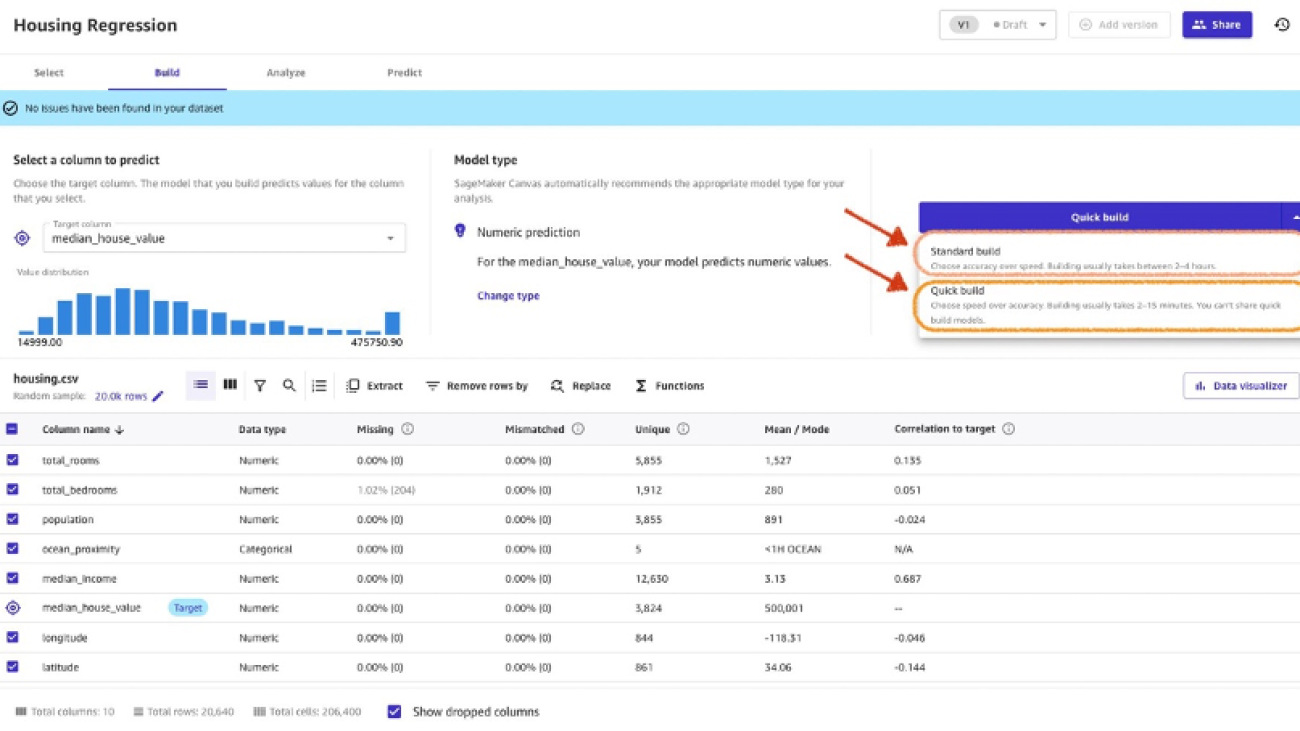Viewport: 1300px width, 731px height.
Task: Click the median_income column name
Action: 79,579
